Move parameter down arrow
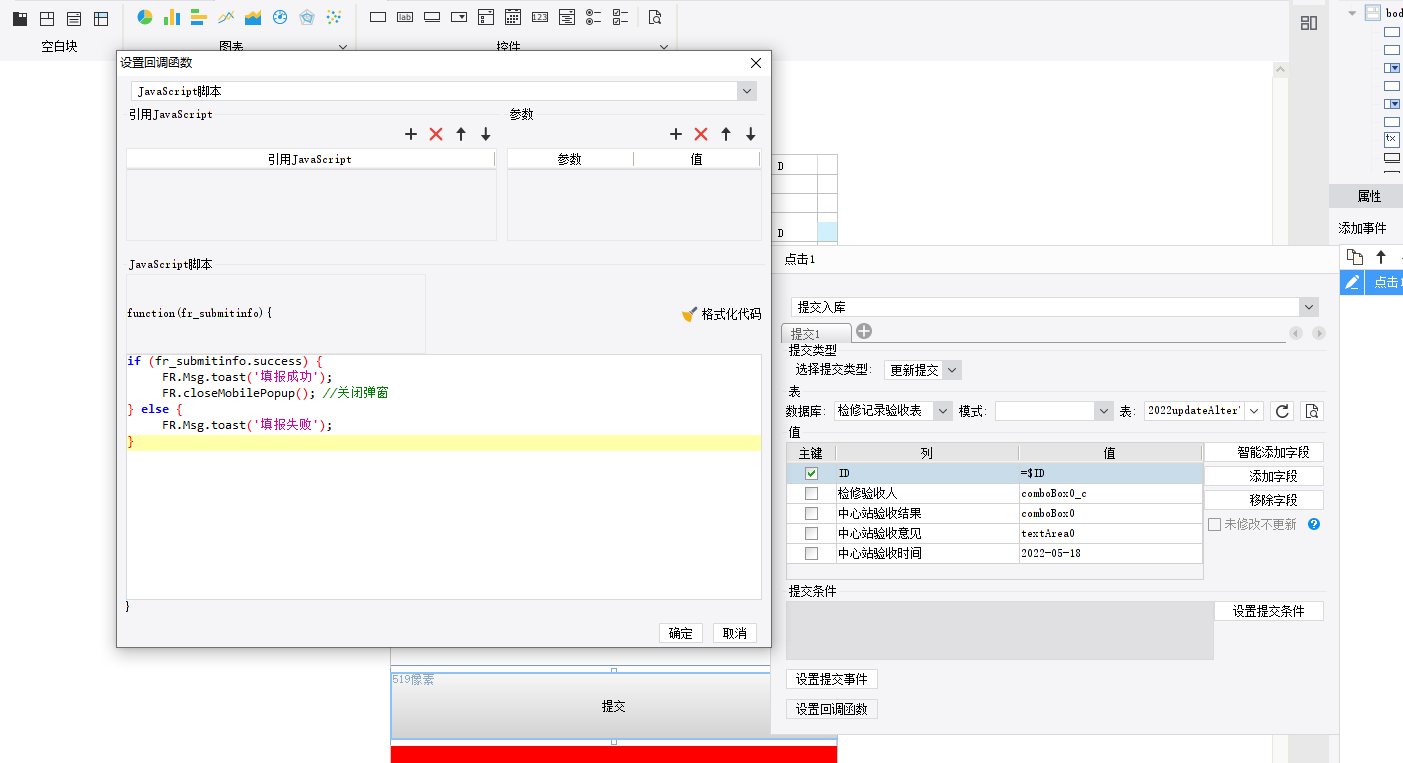1403x763 pixels. (751, 134)
